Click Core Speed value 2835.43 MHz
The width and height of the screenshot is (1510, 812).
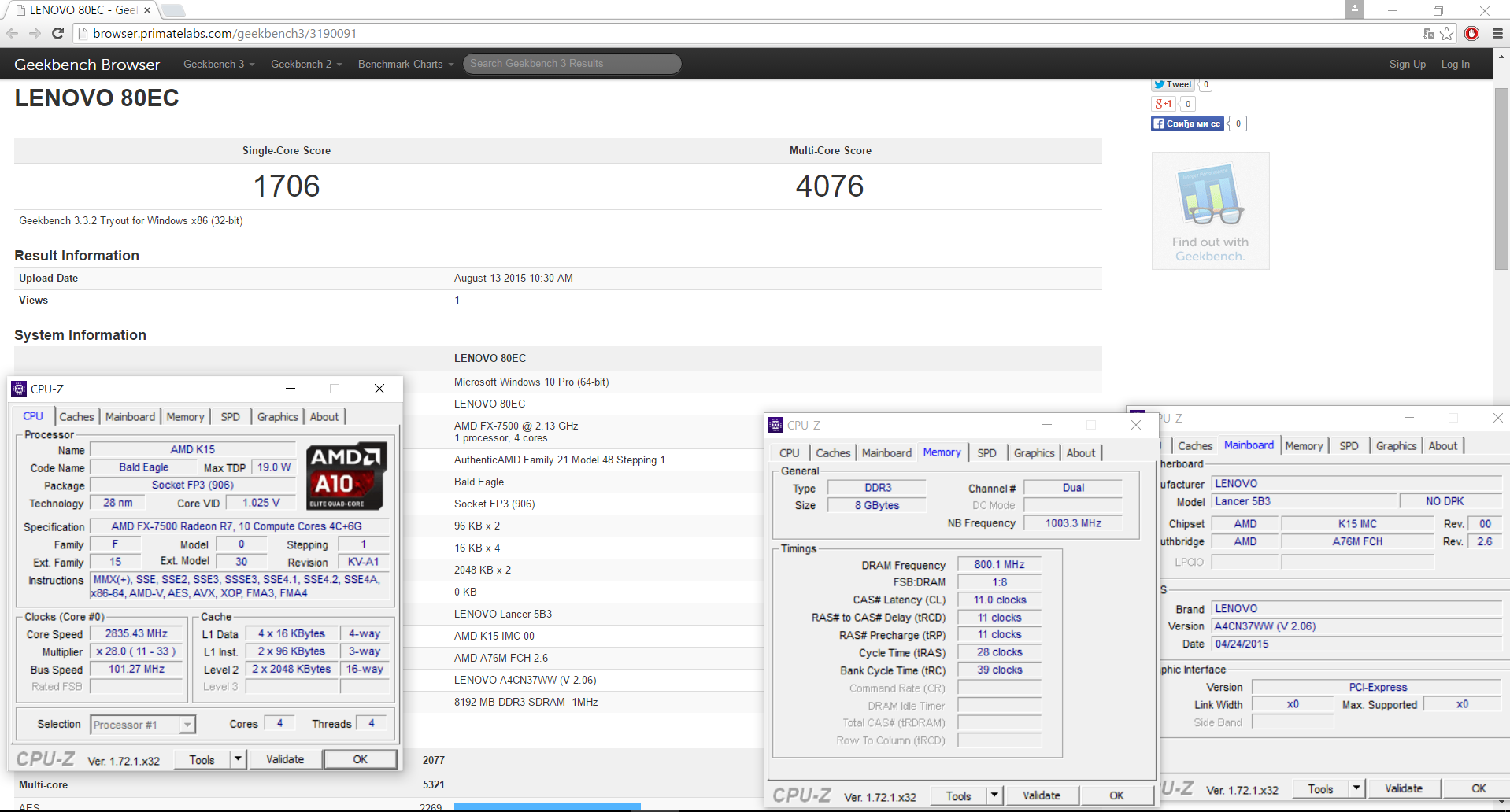136,633
